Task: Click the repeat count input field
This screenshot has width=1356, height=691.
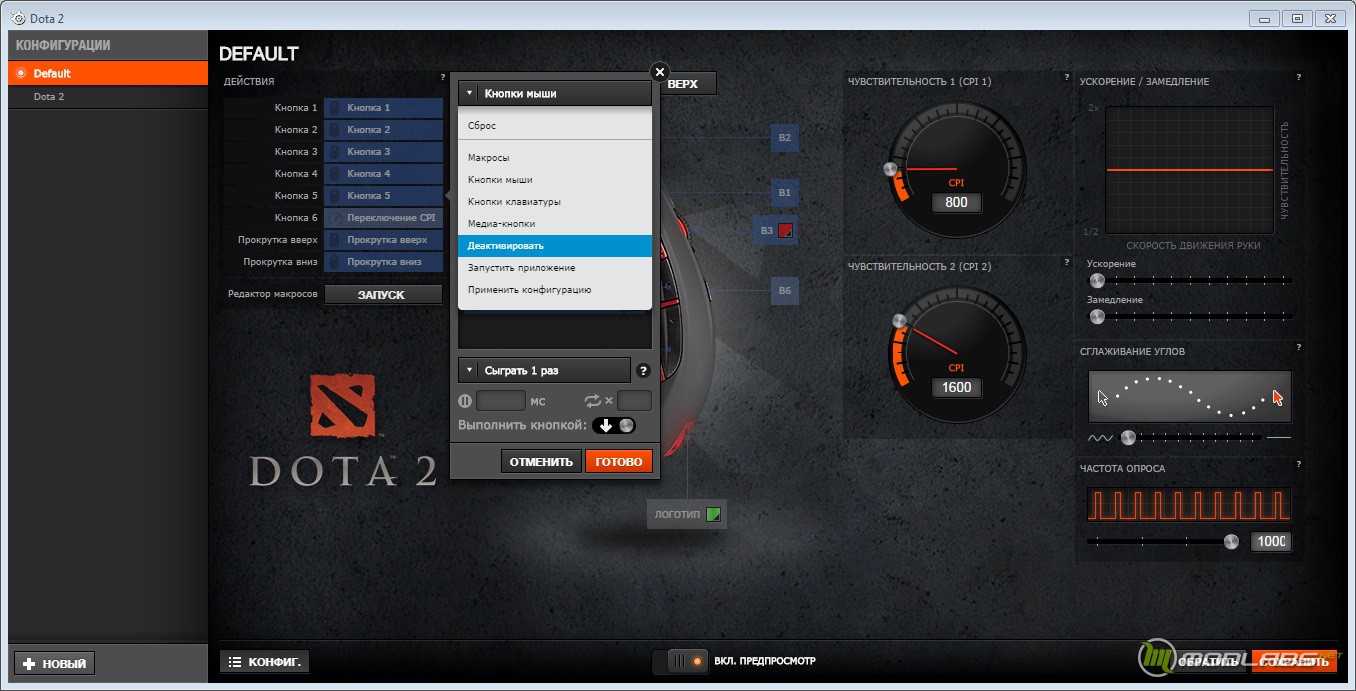Action: [634, 401]
